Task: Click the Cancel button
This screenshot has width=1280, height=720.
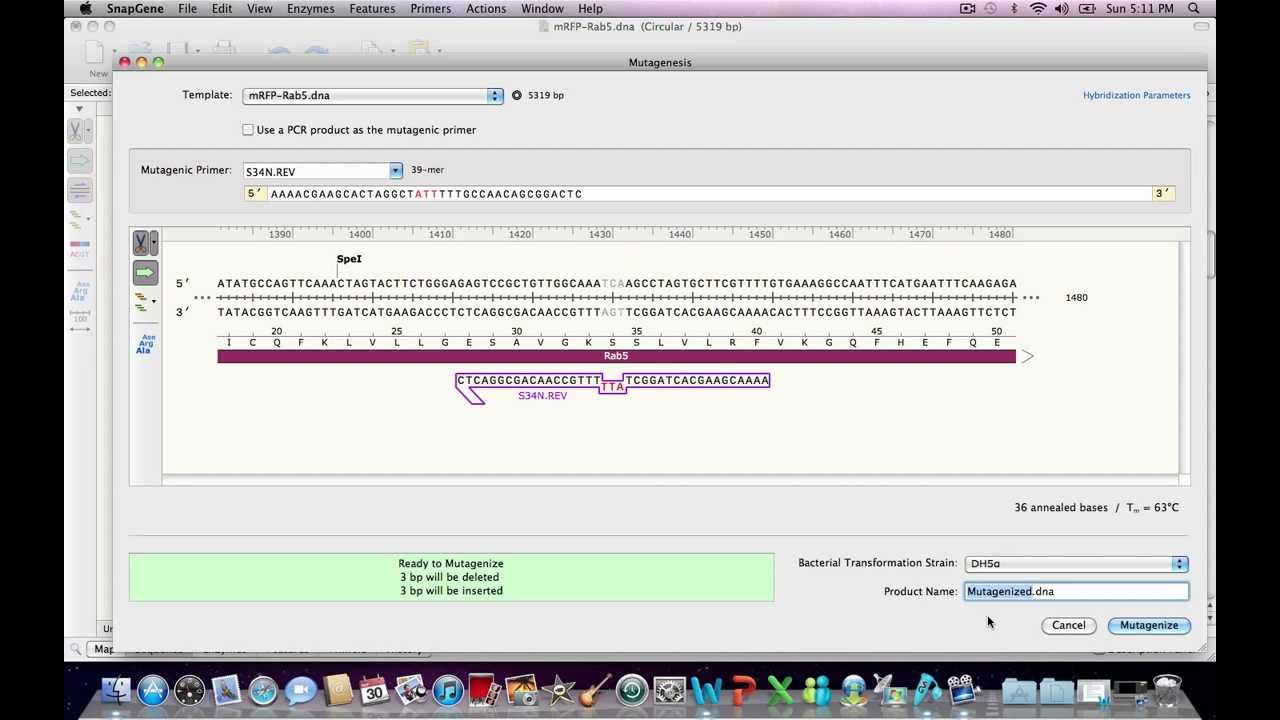Action: coord(1068,625)
